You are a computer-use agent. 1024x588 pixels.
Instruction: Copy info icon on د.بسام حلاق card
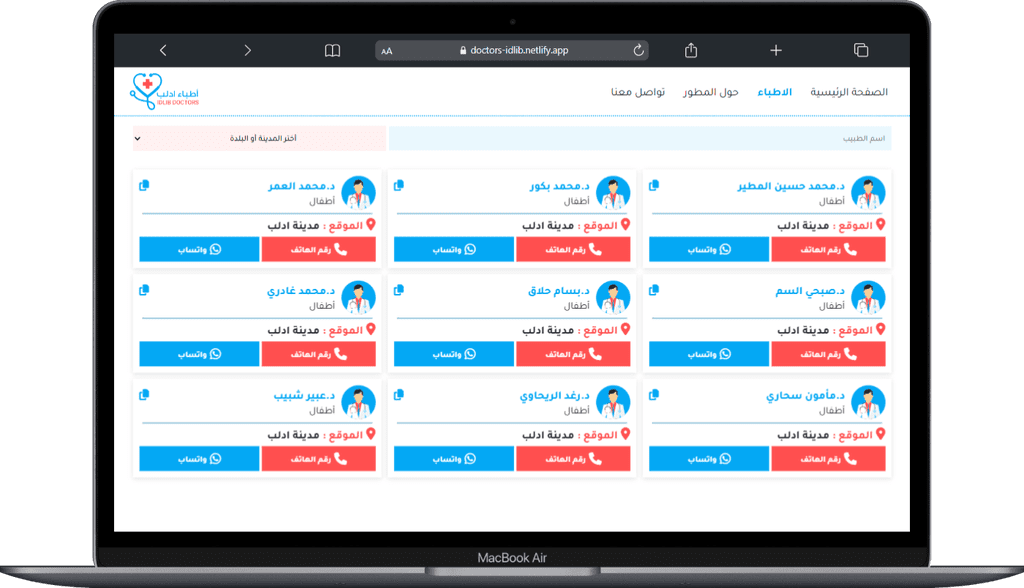[399, 290]
